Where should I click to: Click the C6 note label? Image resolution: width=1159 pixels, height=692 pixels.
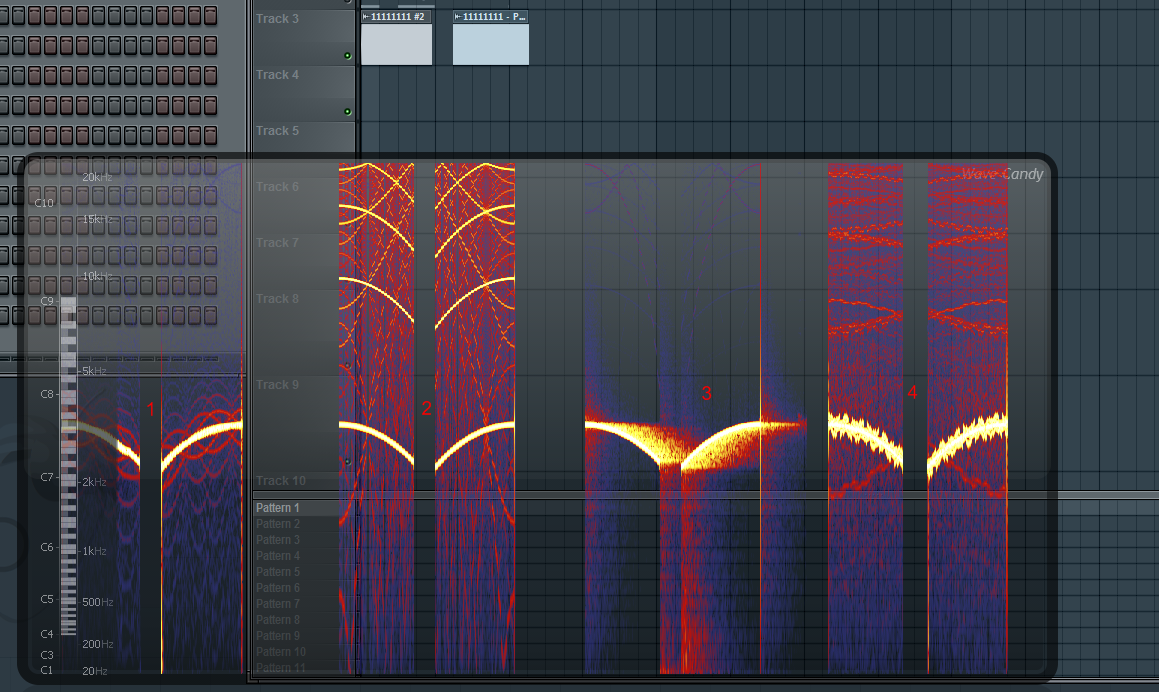coord(47,547)
